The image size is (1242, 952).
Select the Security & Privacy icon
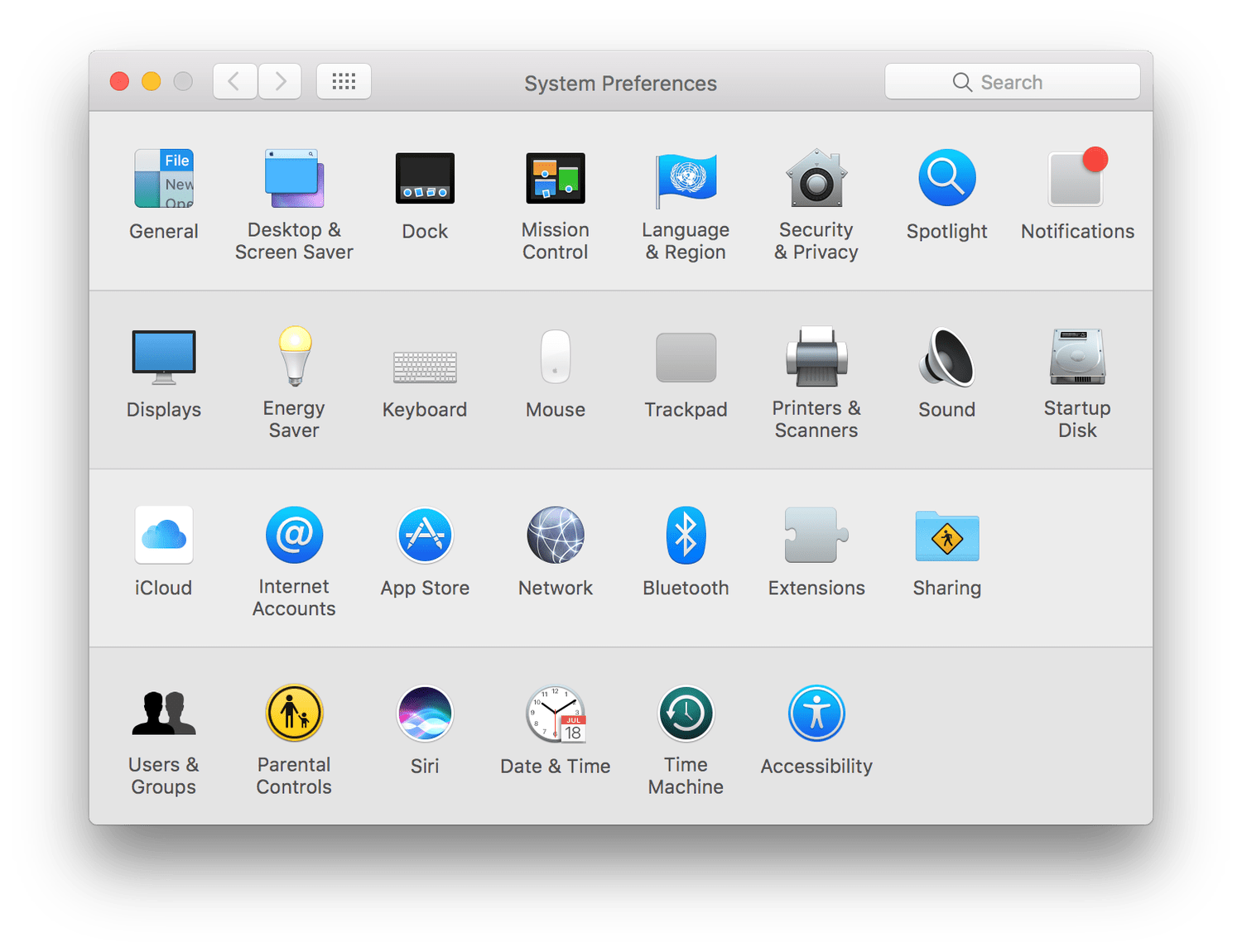816,179
